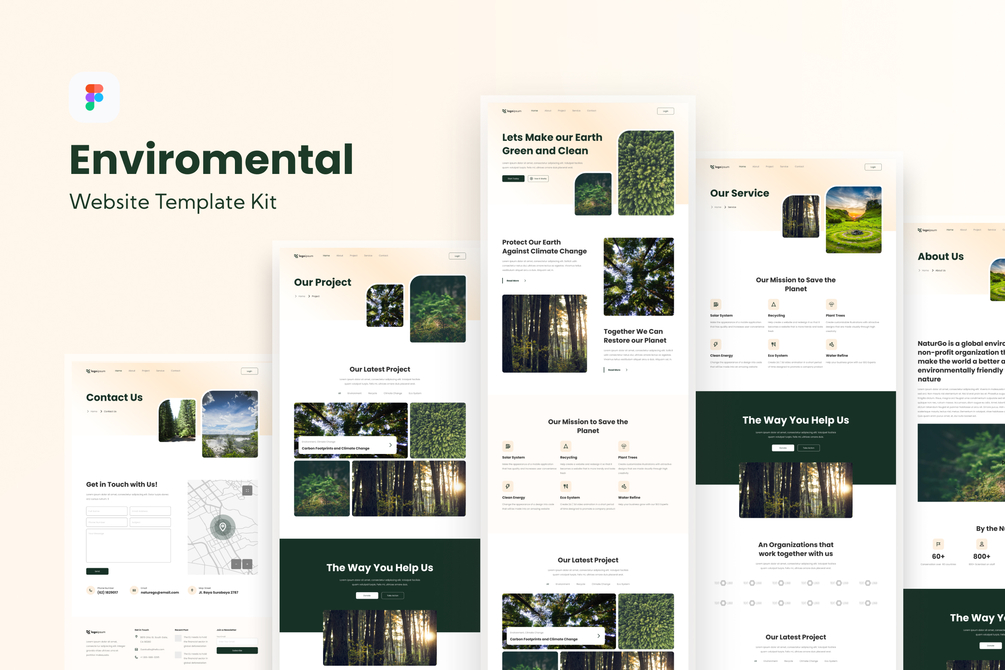Click the Clean Energy icon on the Service page

tap(715, 344)
